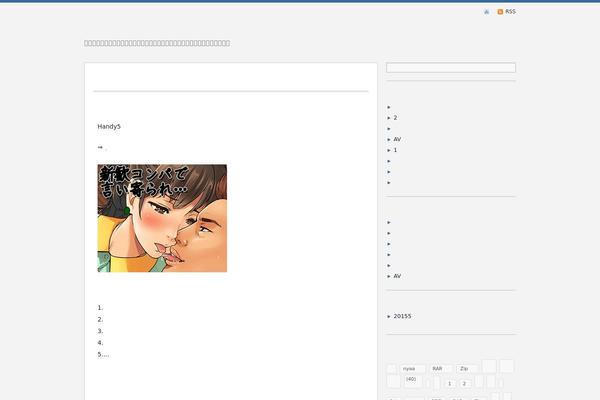Open the sidebar link labeled 2

click(395, 118)
